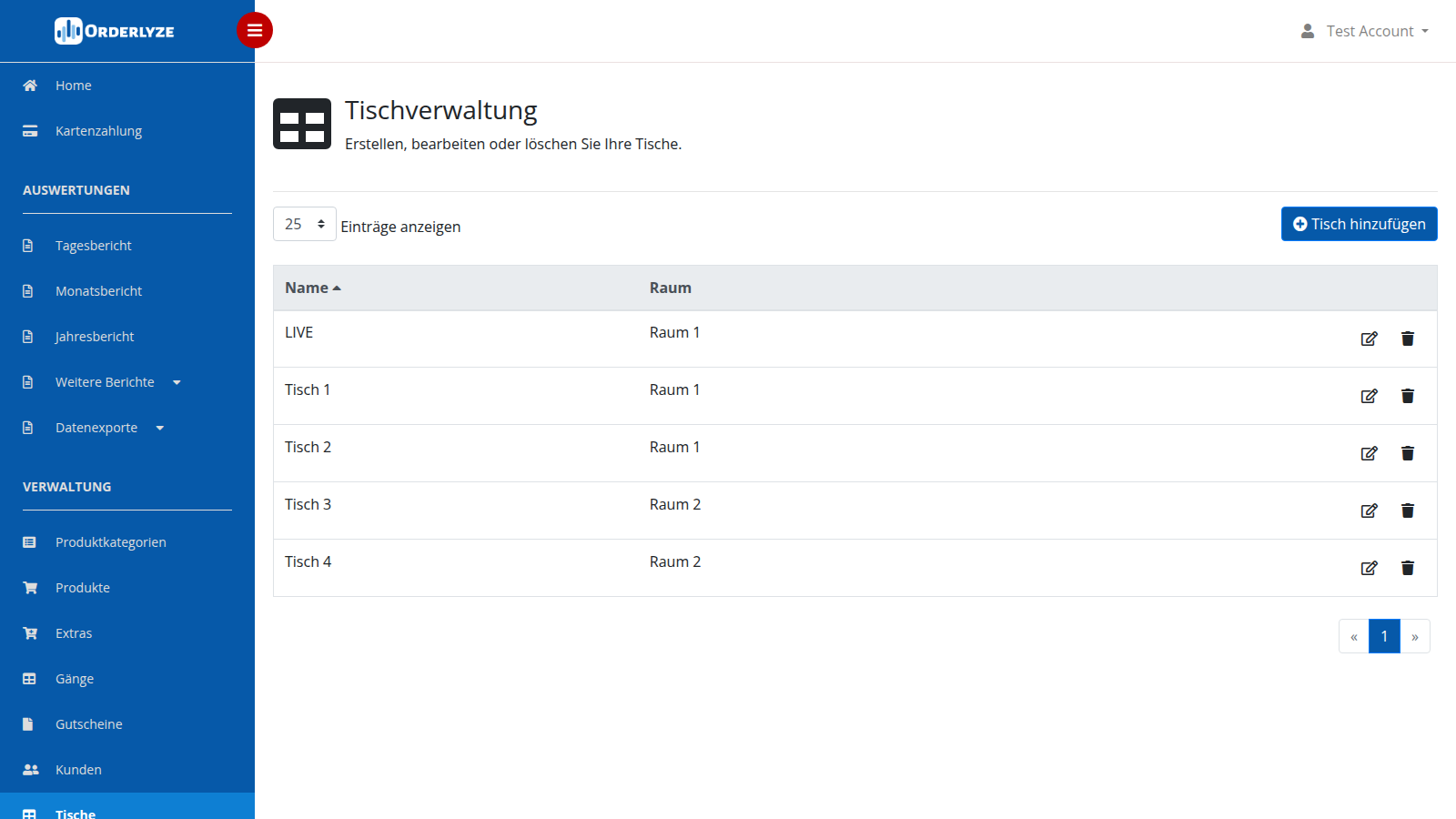Screen dimensions: 1456x819
Task: Click the Tisch hinzufügen button
Action: tap(1360, 224)
